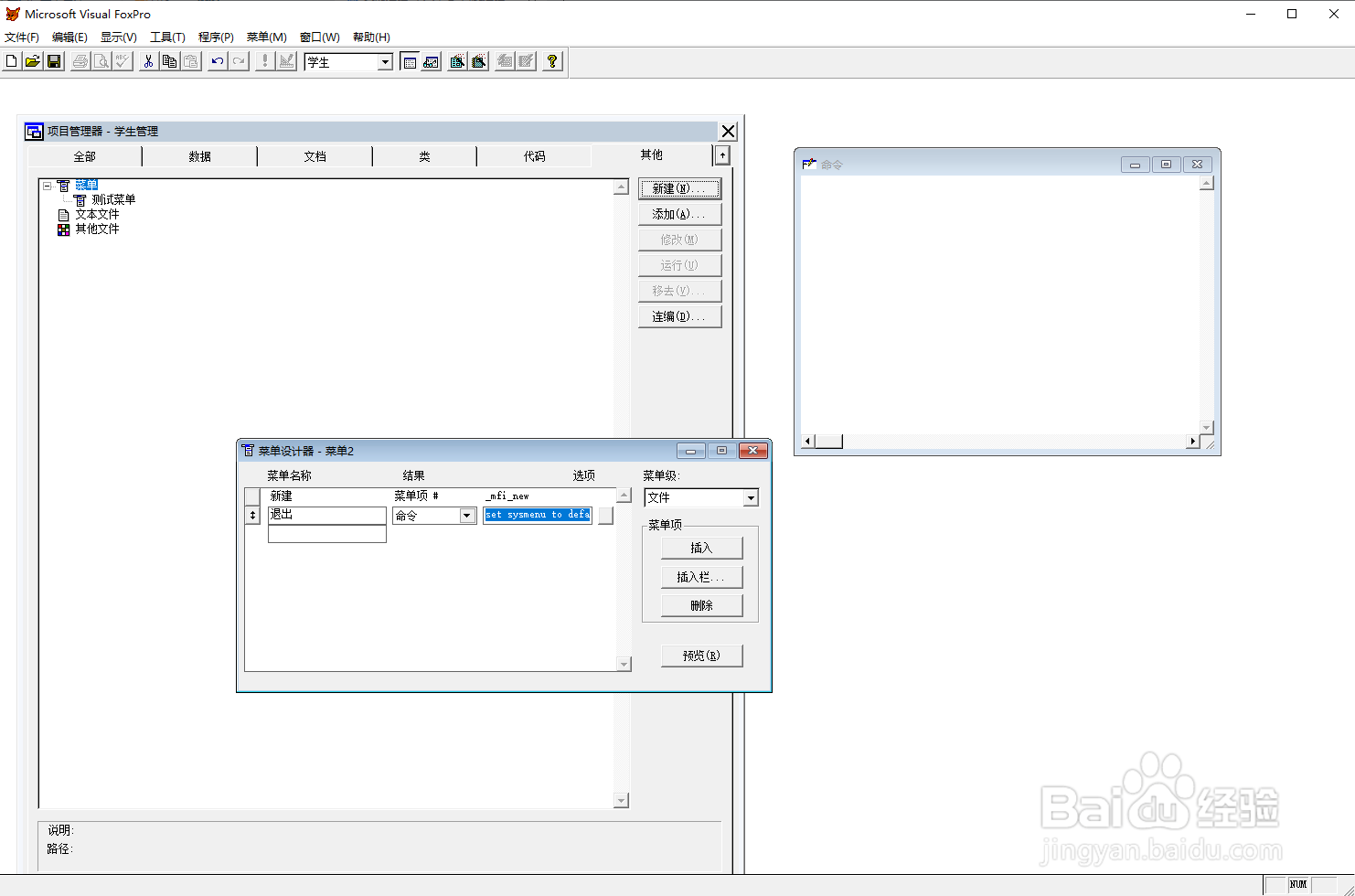Click the Spelling check ABC icon
Viewport: 1355px width, 896px height.
(123, 61)
